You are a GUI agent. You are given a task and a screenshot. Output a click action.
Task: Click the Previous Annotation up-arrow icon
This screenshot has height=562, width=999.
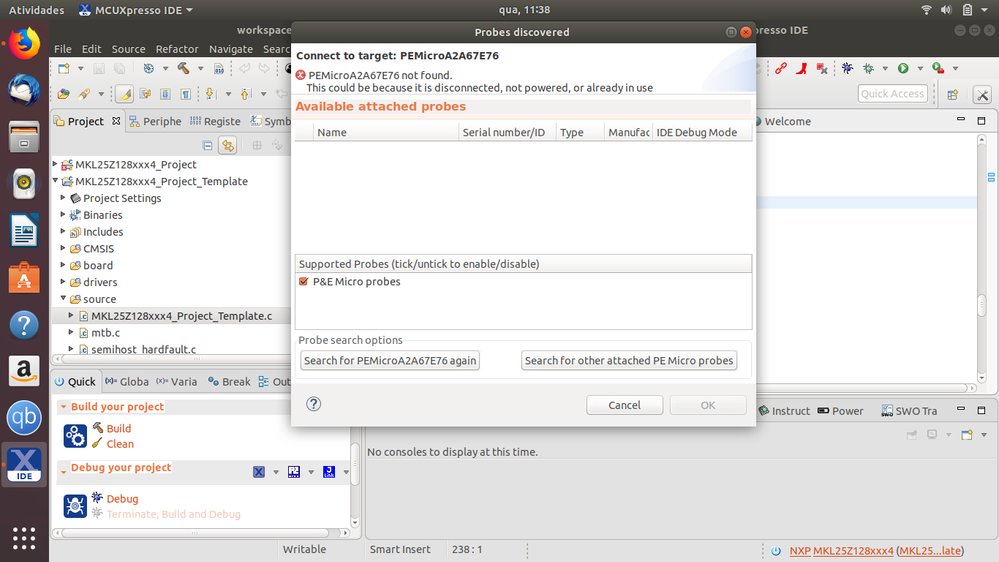click(x=246, y=94)
